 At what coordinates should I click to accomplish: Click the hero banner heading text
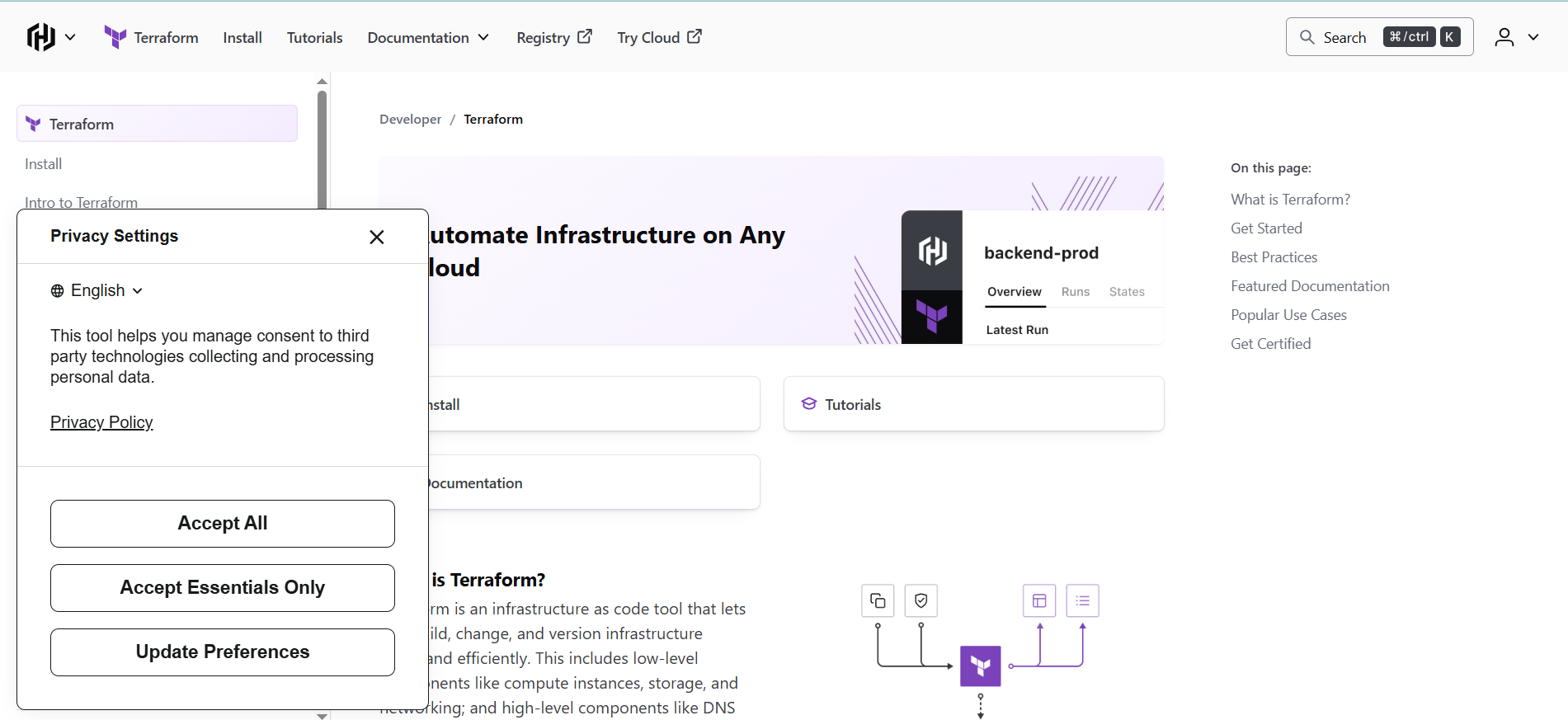(607, 252)
